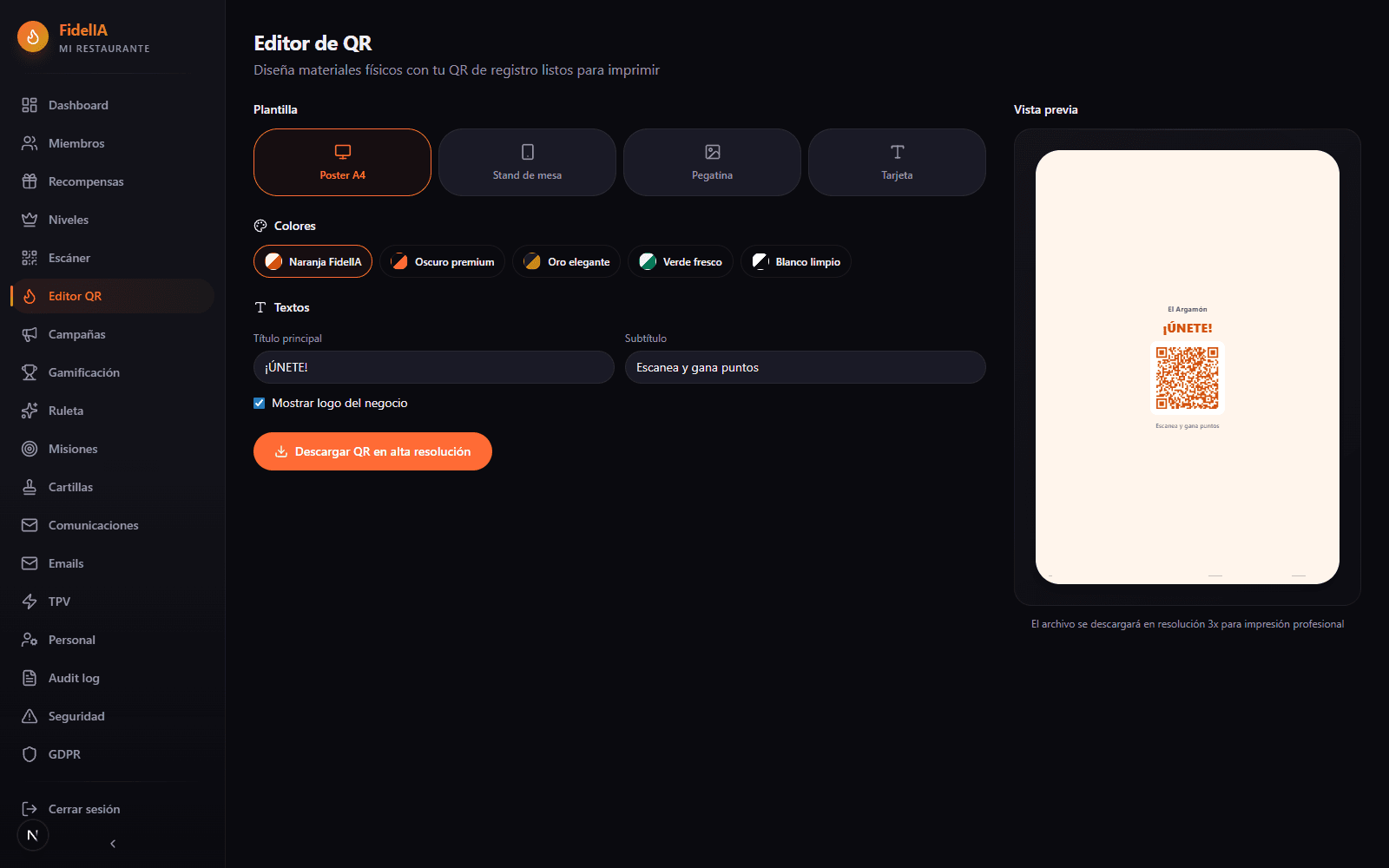
Task: Click the Miembros people icon
Action: coord(30,143)
